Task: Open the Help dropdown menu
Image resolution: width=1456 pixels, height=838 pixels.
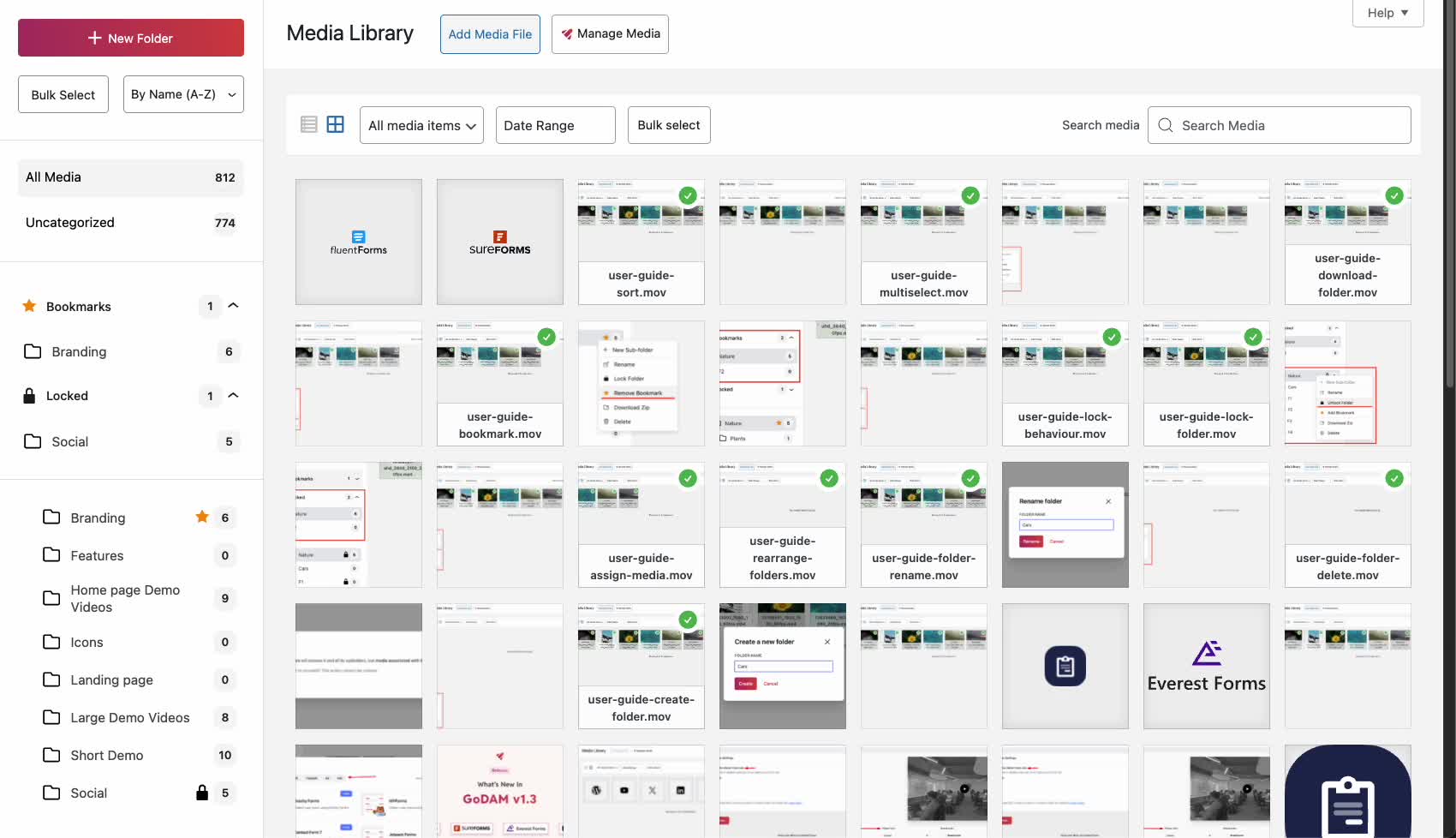Action: coord(1387,13)
